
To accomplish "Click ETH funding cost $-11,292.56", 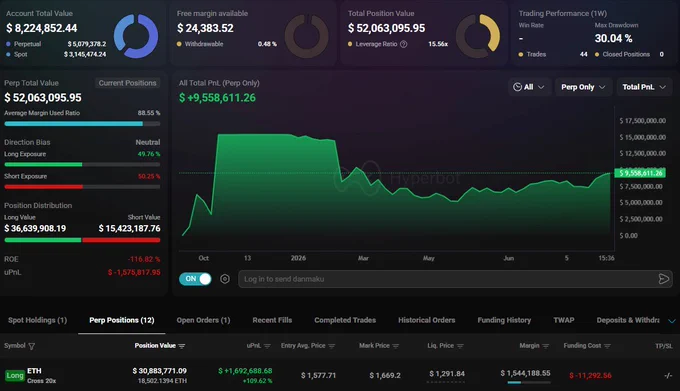I will pyautogui.click(x=590, y=375).
